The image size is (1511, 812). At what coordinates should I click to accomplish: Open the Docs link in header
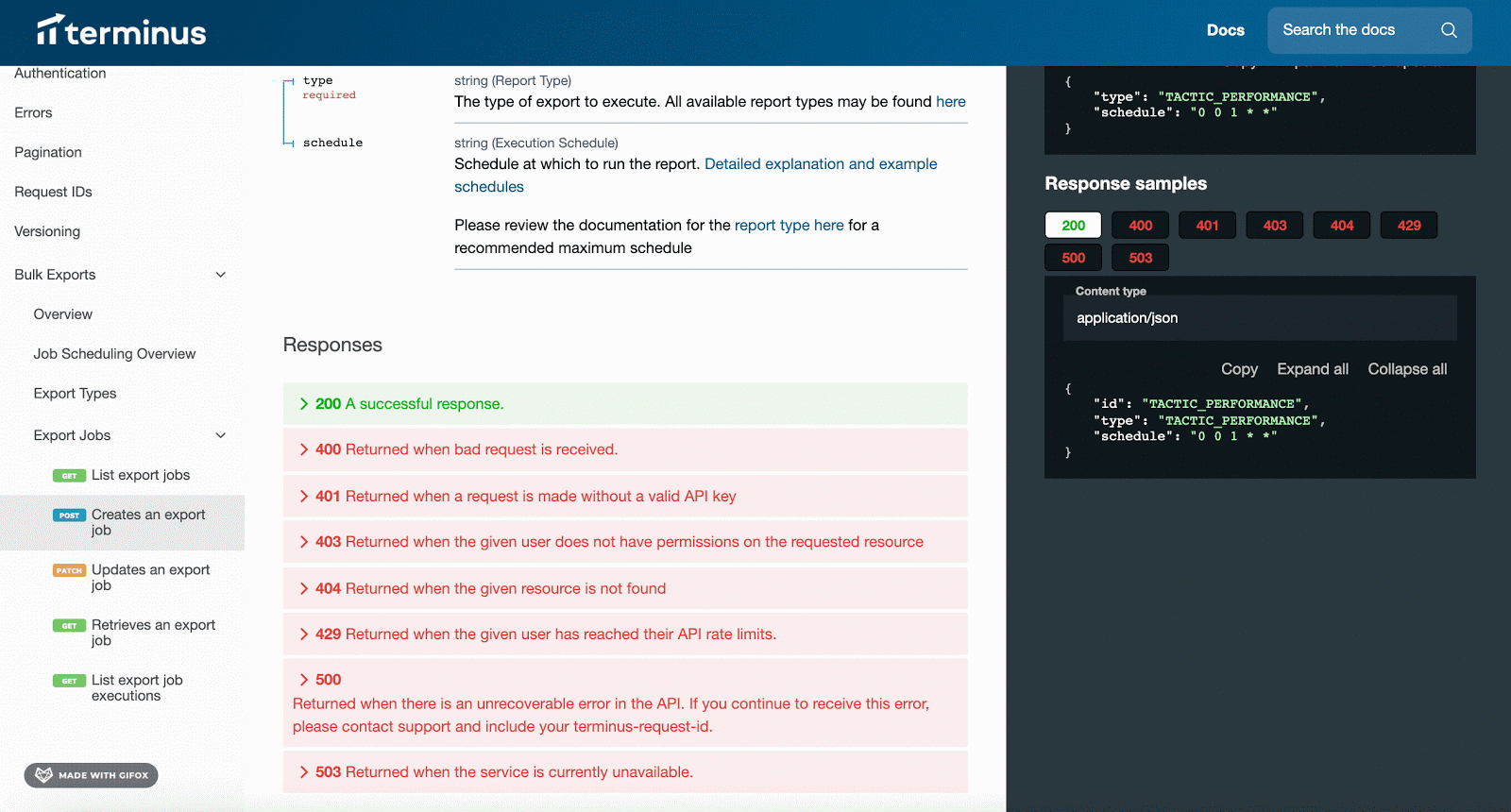point(1226,30)
